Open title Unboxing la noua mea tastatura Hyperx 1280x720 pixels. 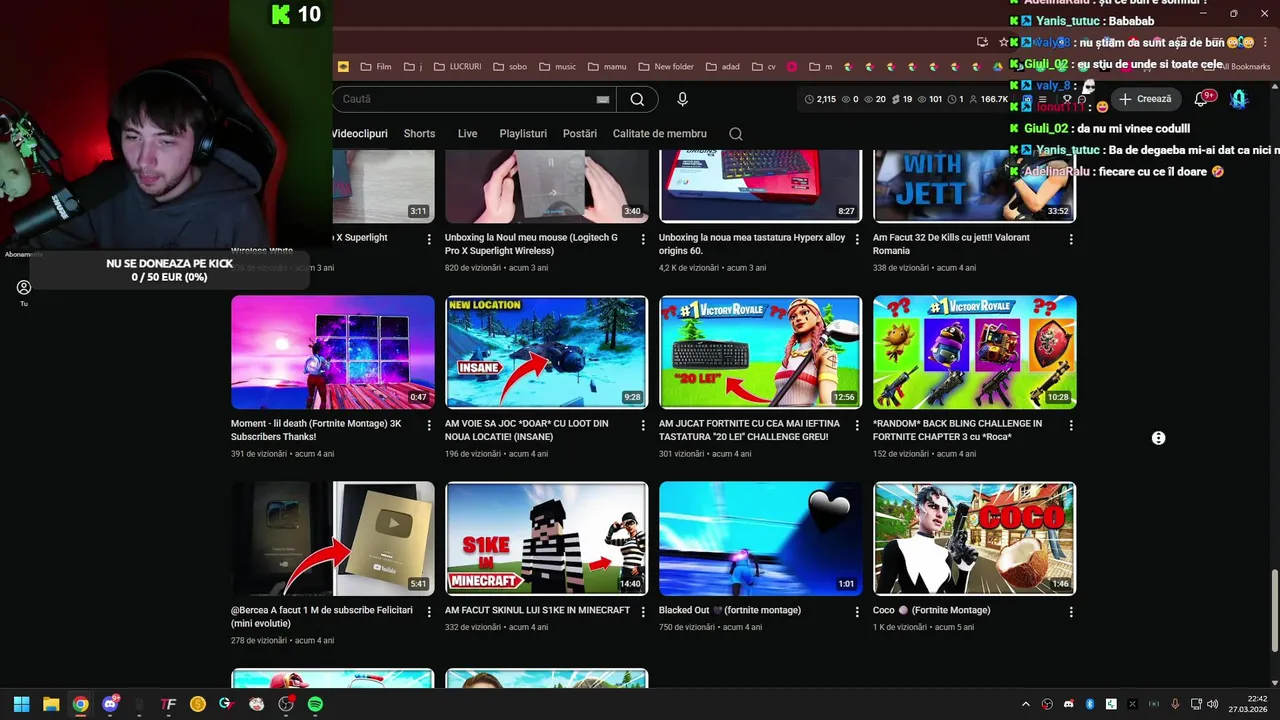coord(752,244)
